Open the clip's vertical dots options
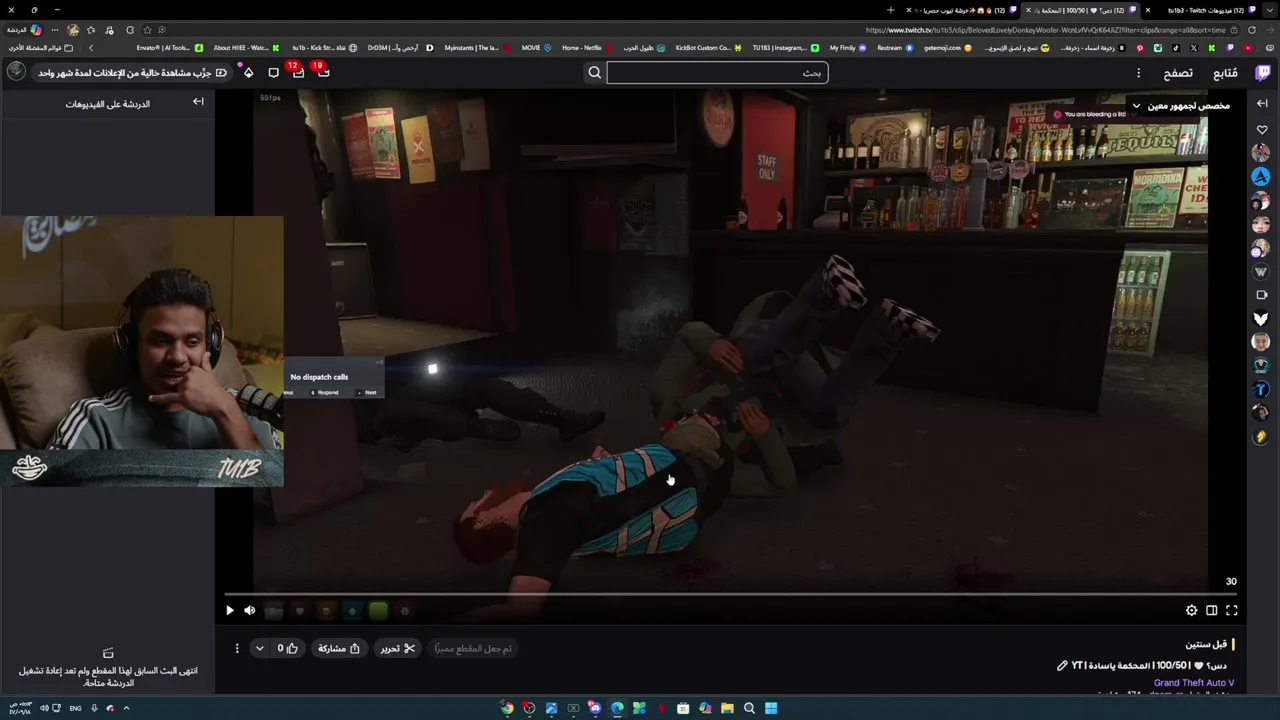The image size is (1280, 720). tap(237, 648)
